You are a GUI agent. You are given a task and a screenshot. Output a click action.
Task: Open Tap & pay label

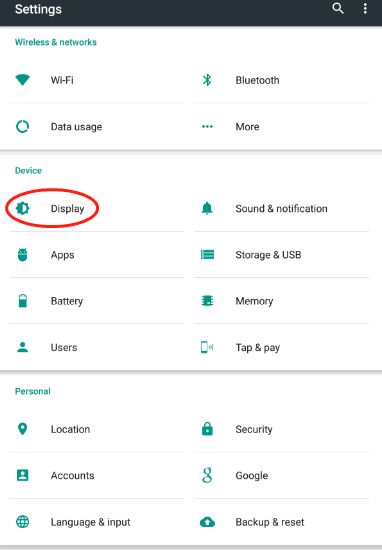point(258,348)
